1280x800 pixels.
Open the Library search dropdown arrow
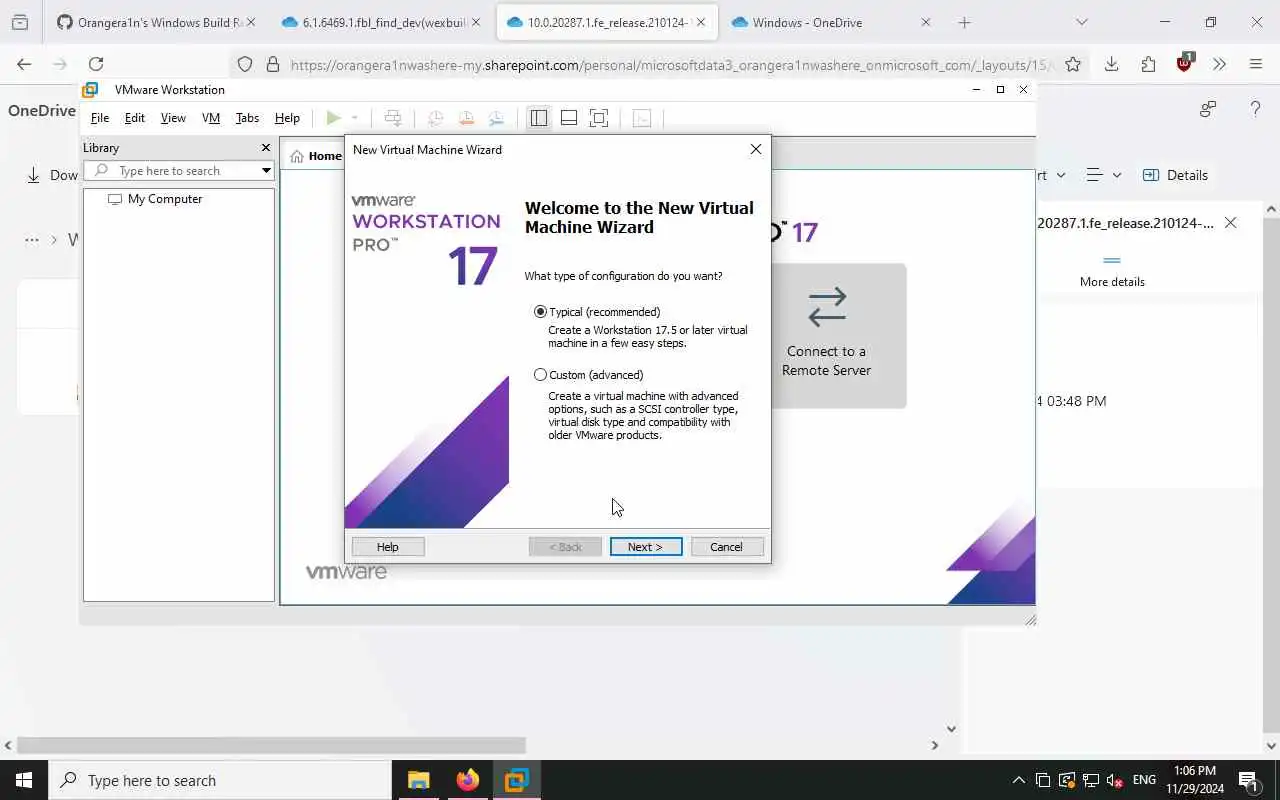pyautogui.click(x=266, y=171)
